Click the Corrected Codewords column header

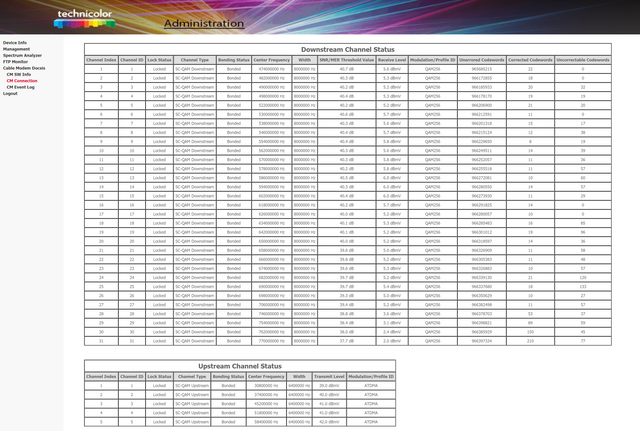click(529, 59)
